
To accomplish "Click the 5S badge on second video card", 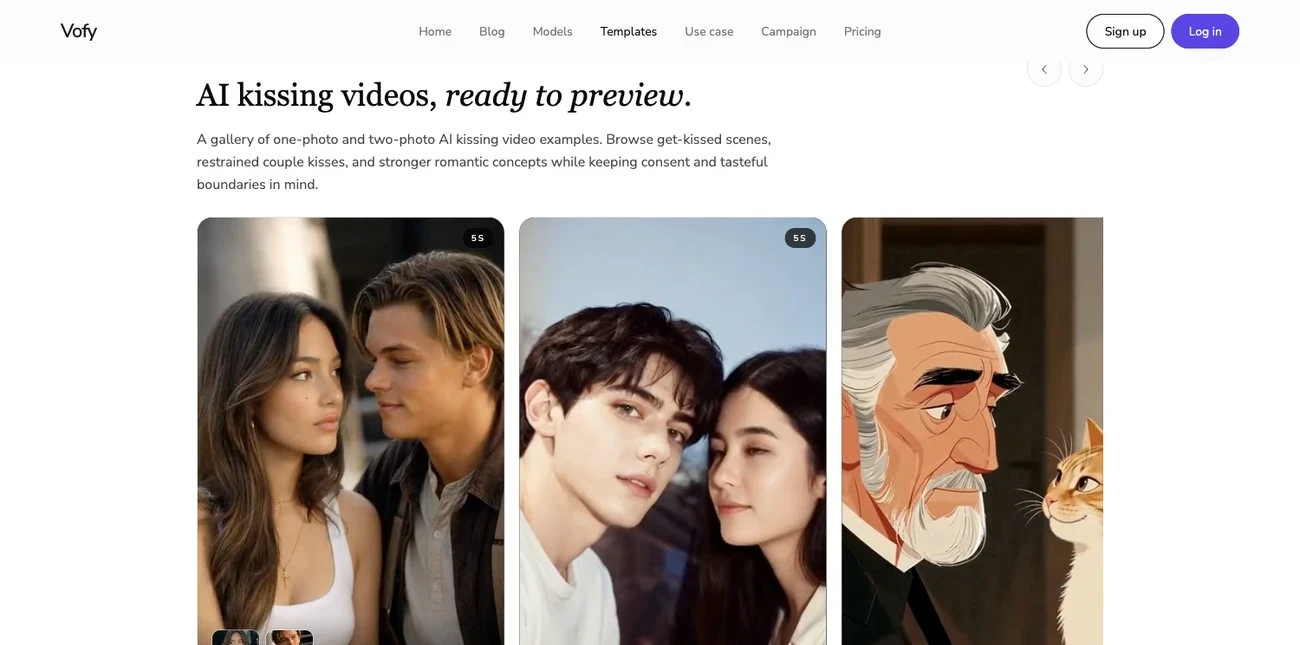I will tap(800, 238).
